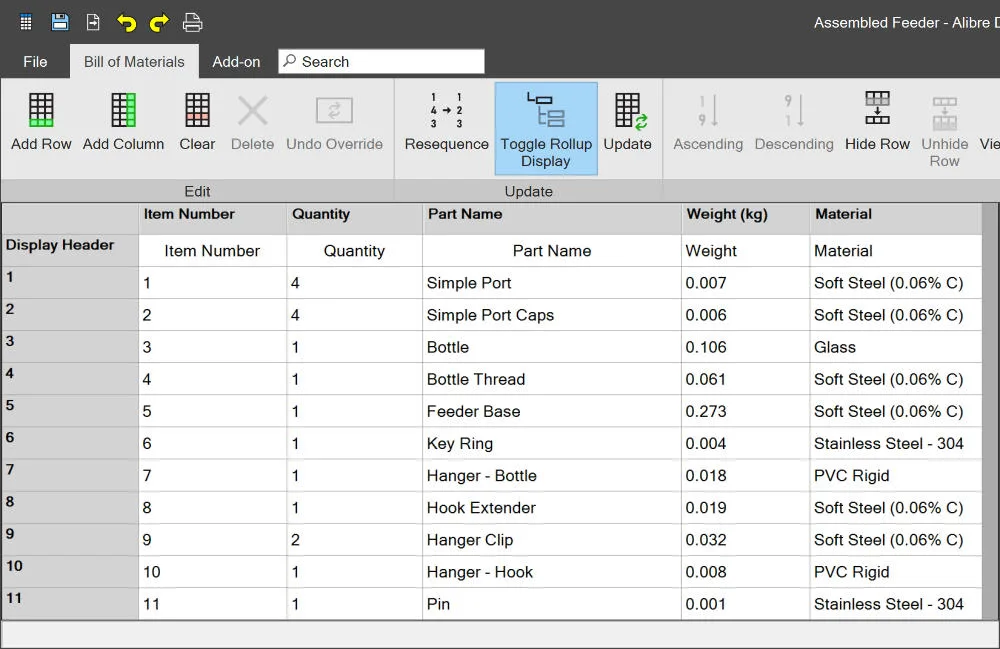Click the Simple Port part name cell

(x=552, y=283)
